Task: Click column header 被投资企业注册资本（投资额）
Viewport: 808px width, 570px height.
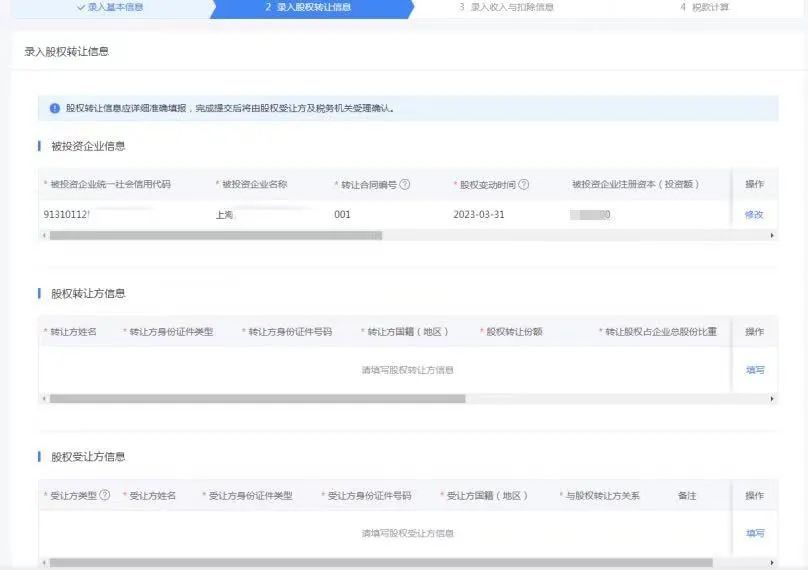Action: click(635, 184)
